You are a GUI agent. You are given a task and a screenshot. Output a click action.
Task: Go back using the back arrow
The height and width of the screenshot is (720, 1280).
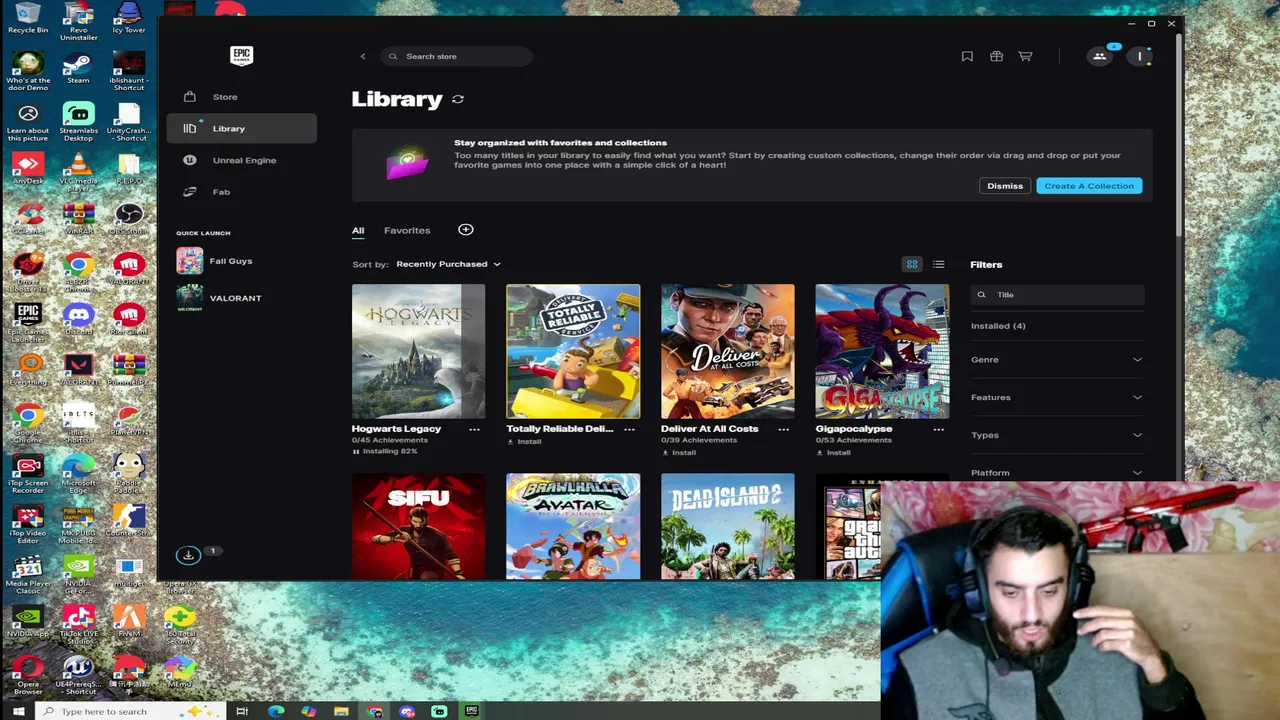coord(363,56)
